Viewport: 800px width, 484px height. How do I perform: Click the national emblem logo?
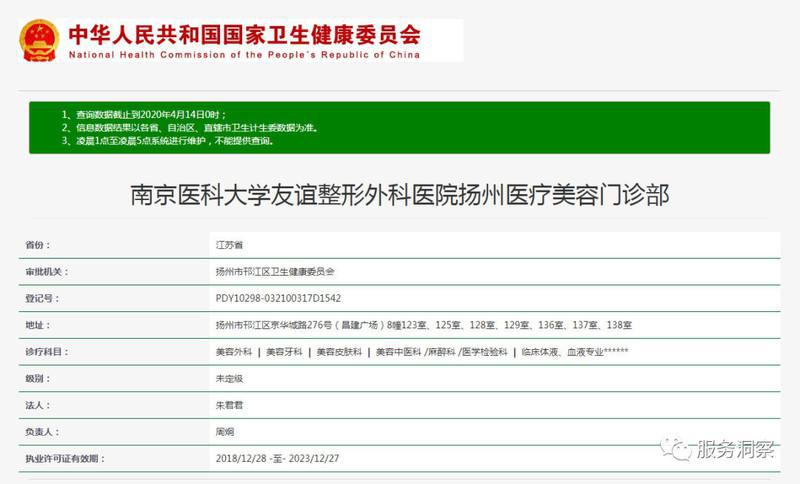(38, 40)
